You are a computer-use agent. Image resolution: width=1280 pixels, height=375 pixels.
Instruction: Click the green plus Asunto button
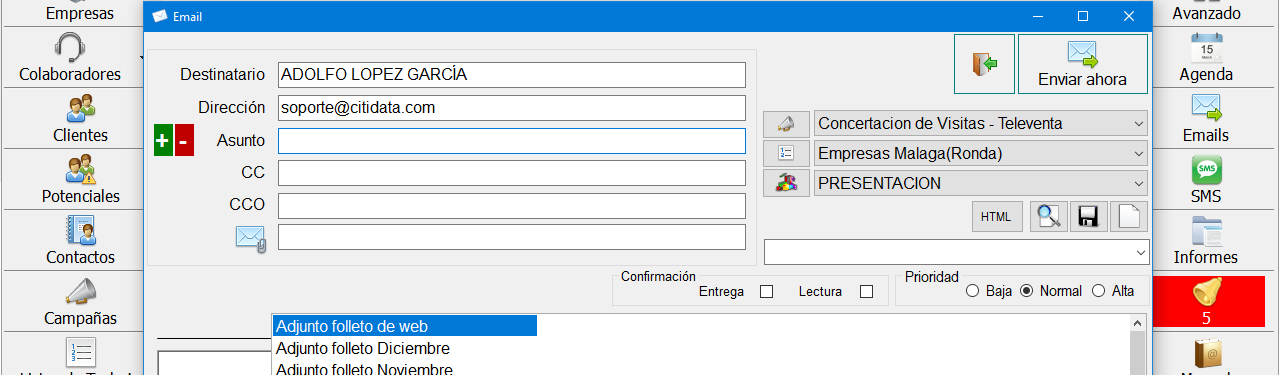pos(163,141)
